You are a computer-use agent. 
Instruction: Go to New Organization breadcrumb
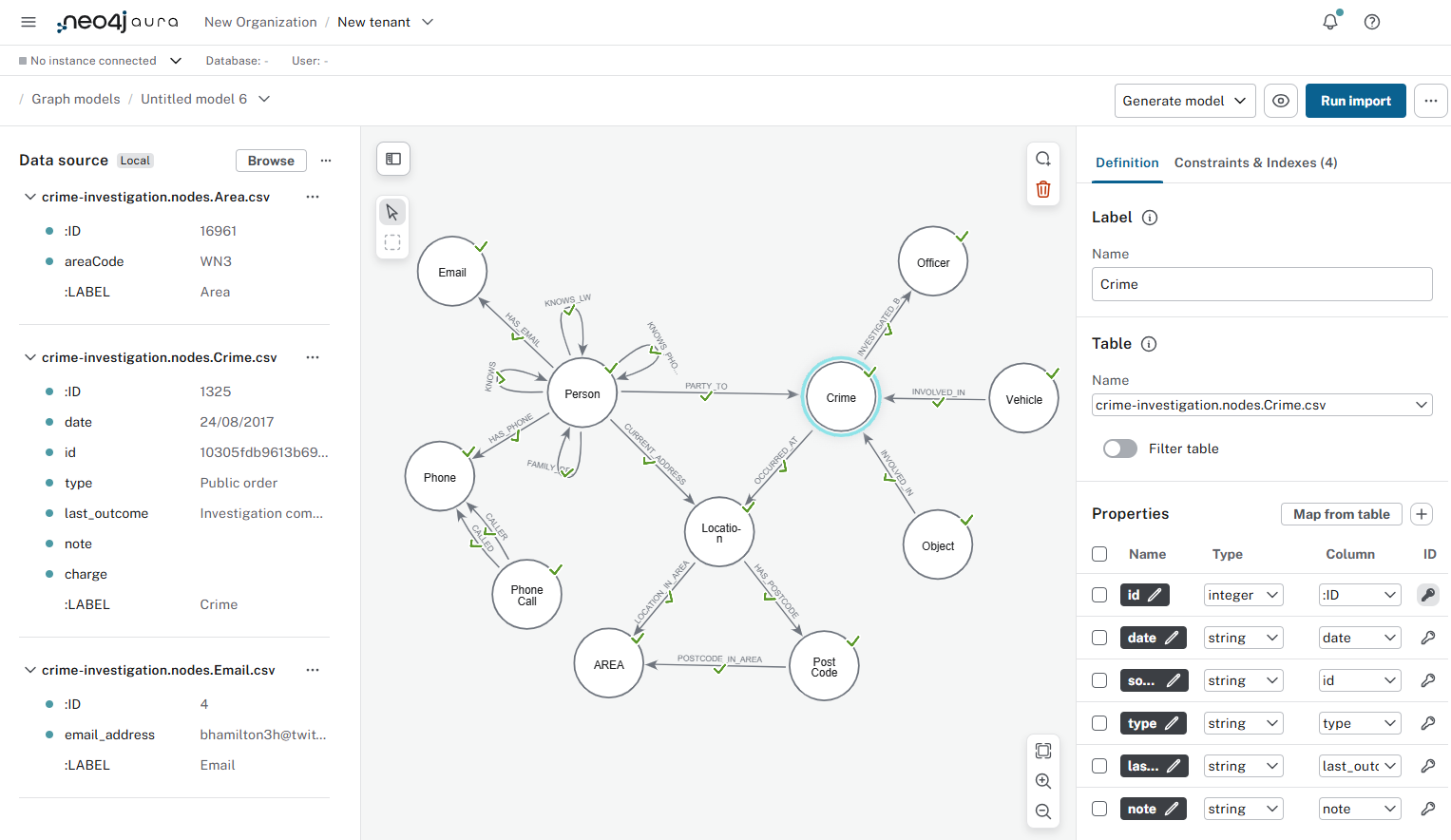click(260, 22)
